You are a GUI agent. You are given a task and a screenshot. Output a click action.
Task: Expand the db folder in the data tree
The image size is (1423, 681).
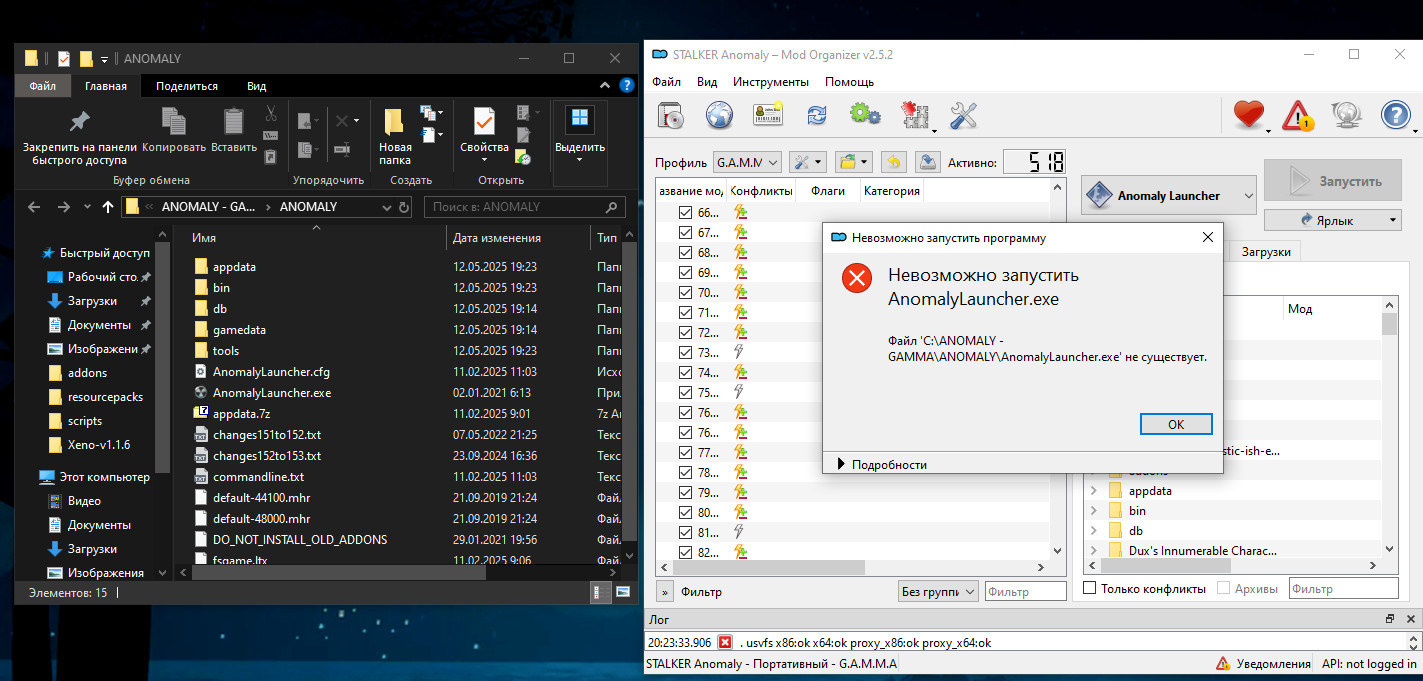[x=1093, y=531]
